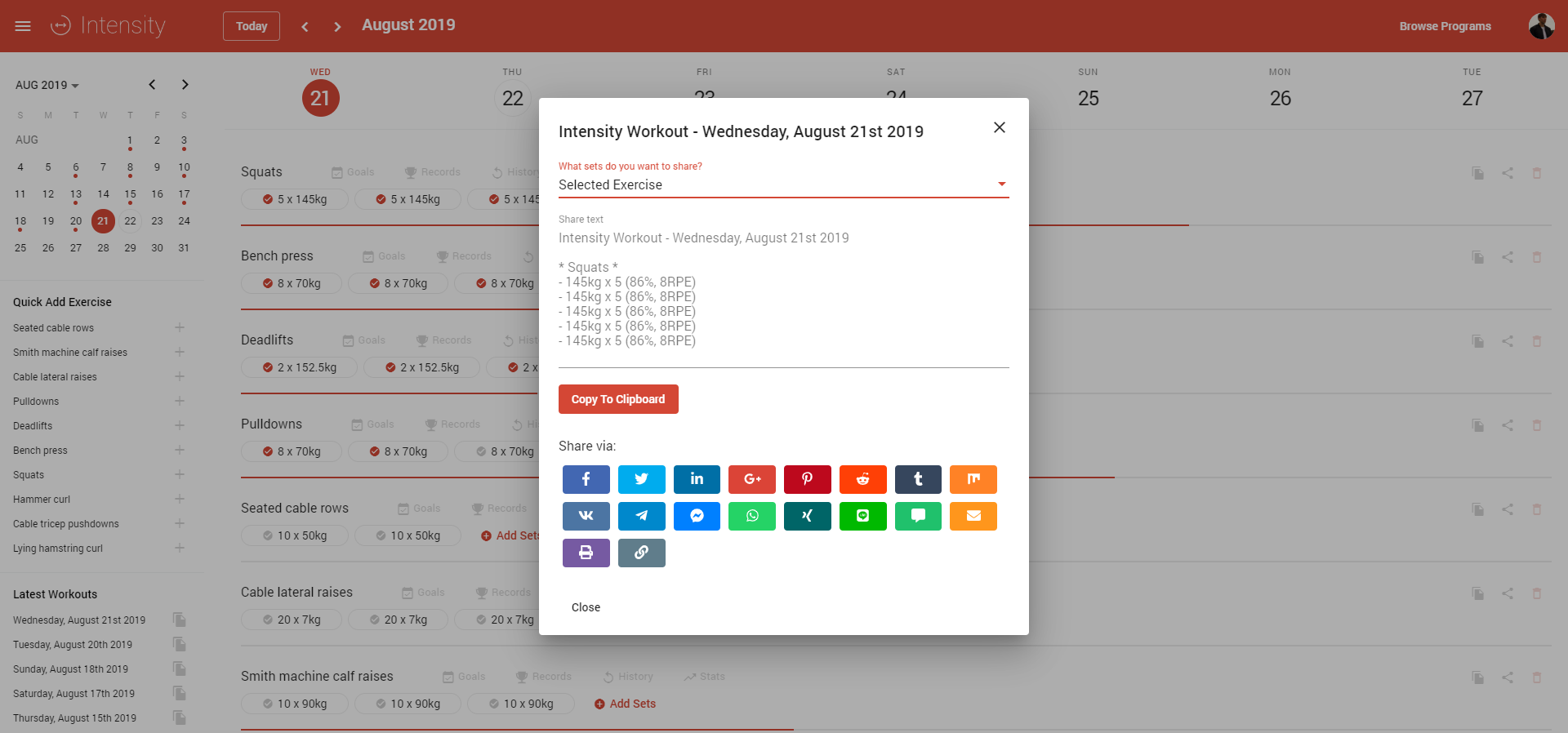Open Saturday, August 17th 2019 workout

click(73, 694)
